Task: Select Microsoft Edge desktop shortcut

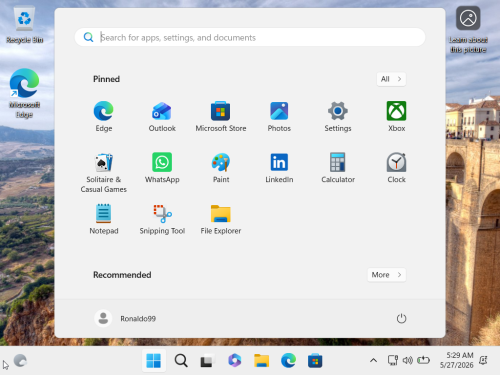Action: [x=24, y=93]
